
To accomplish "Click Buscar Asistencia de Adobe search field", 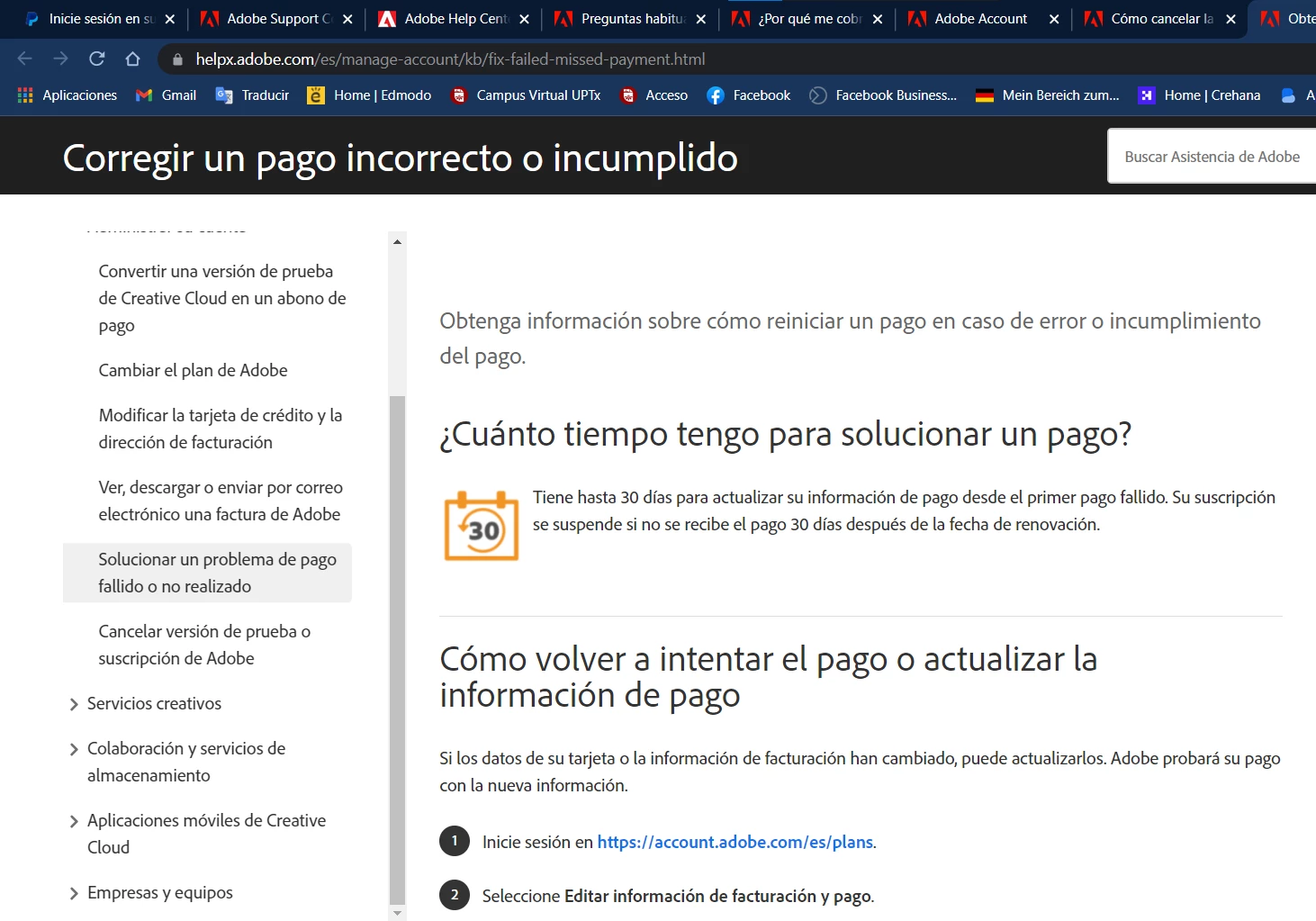I will [1212, 157].
